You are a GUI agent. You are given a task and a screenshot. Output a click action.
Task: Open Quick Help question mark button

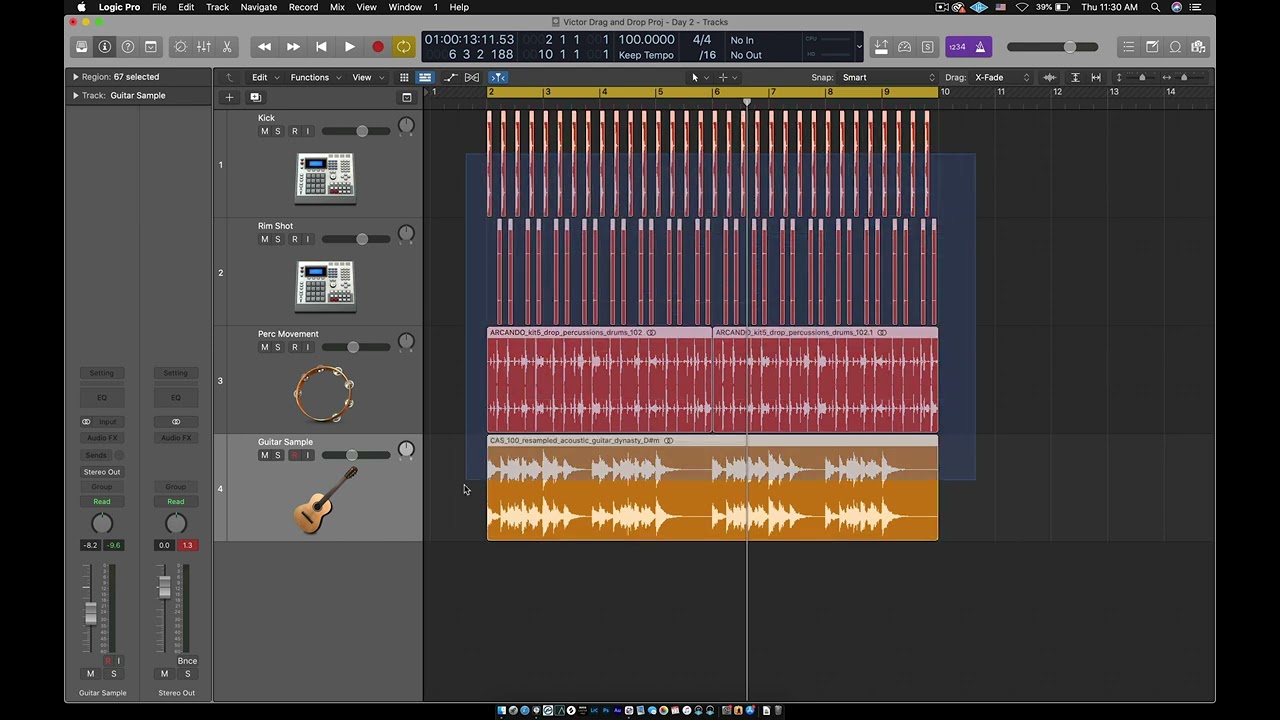click(x=128, y=47)
